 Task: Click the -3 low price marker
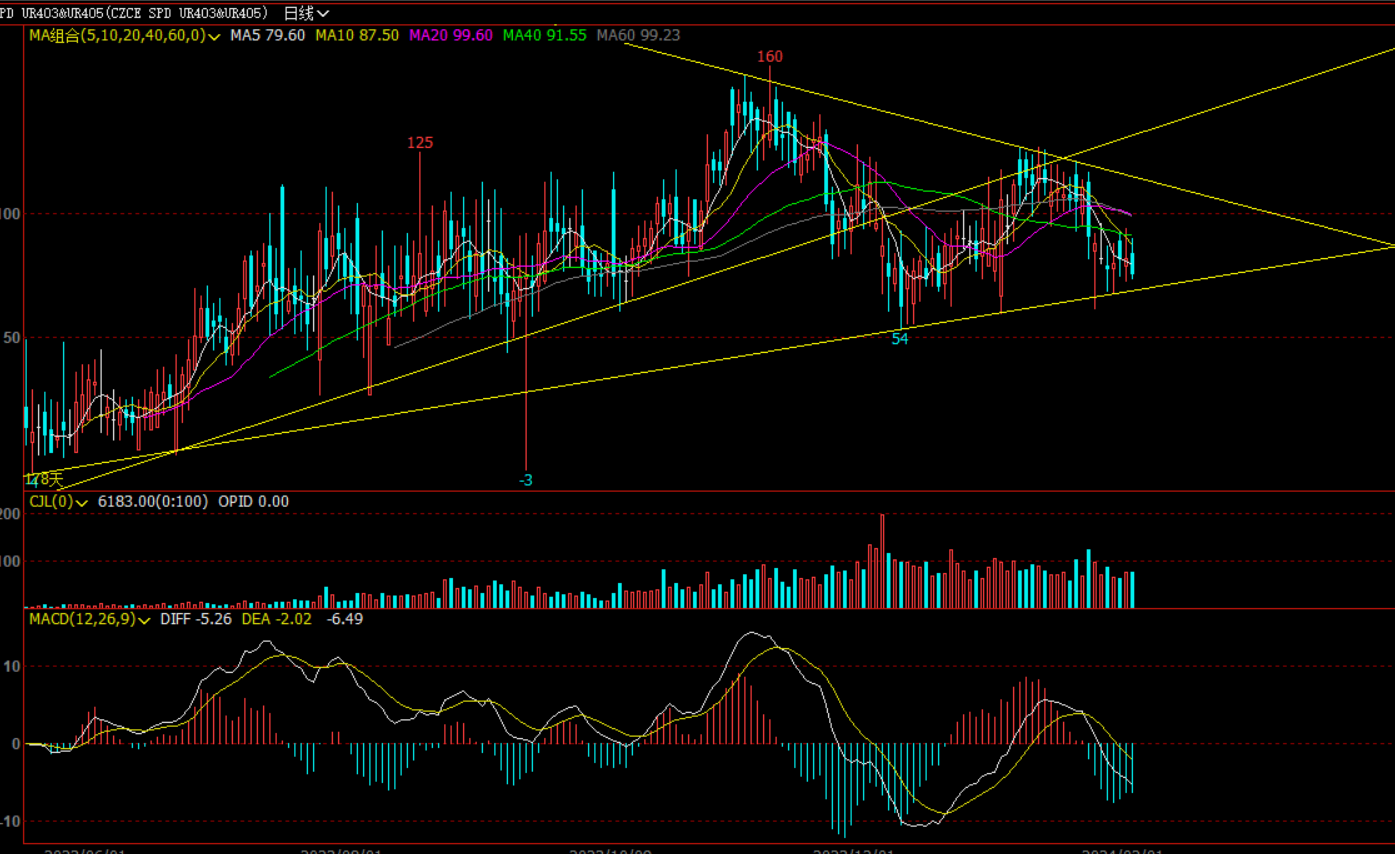[525, 480]
